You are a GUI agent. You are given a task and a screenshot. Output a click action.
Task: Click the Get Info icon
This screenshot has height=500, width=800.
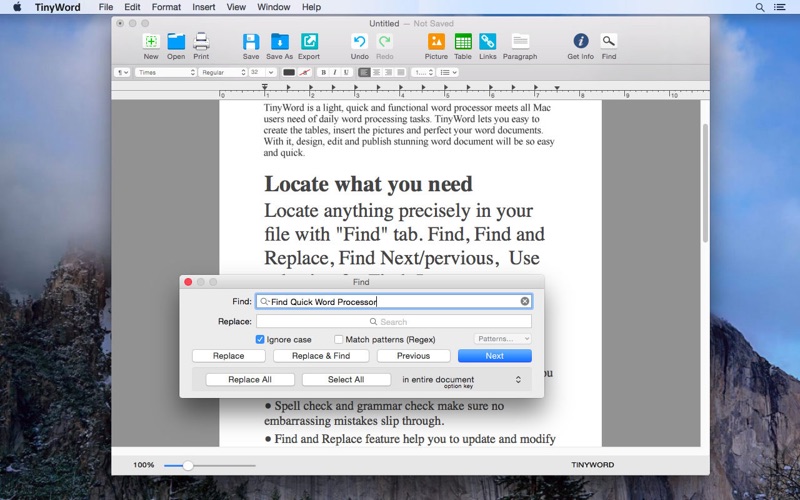click(581, 41)
